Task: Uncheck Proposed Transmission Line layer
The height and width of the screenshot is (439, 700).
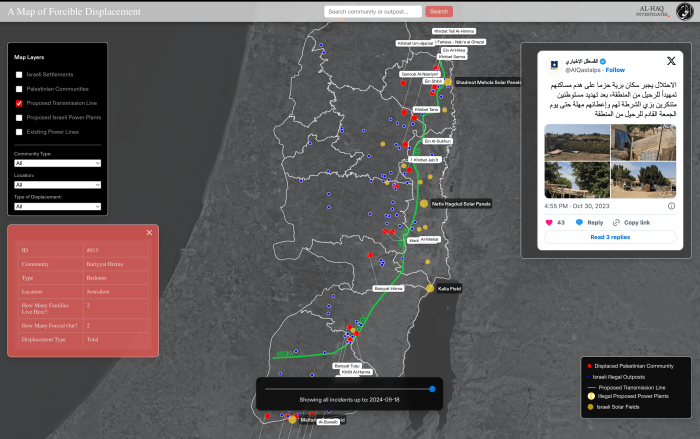Action: coord(19,103)
